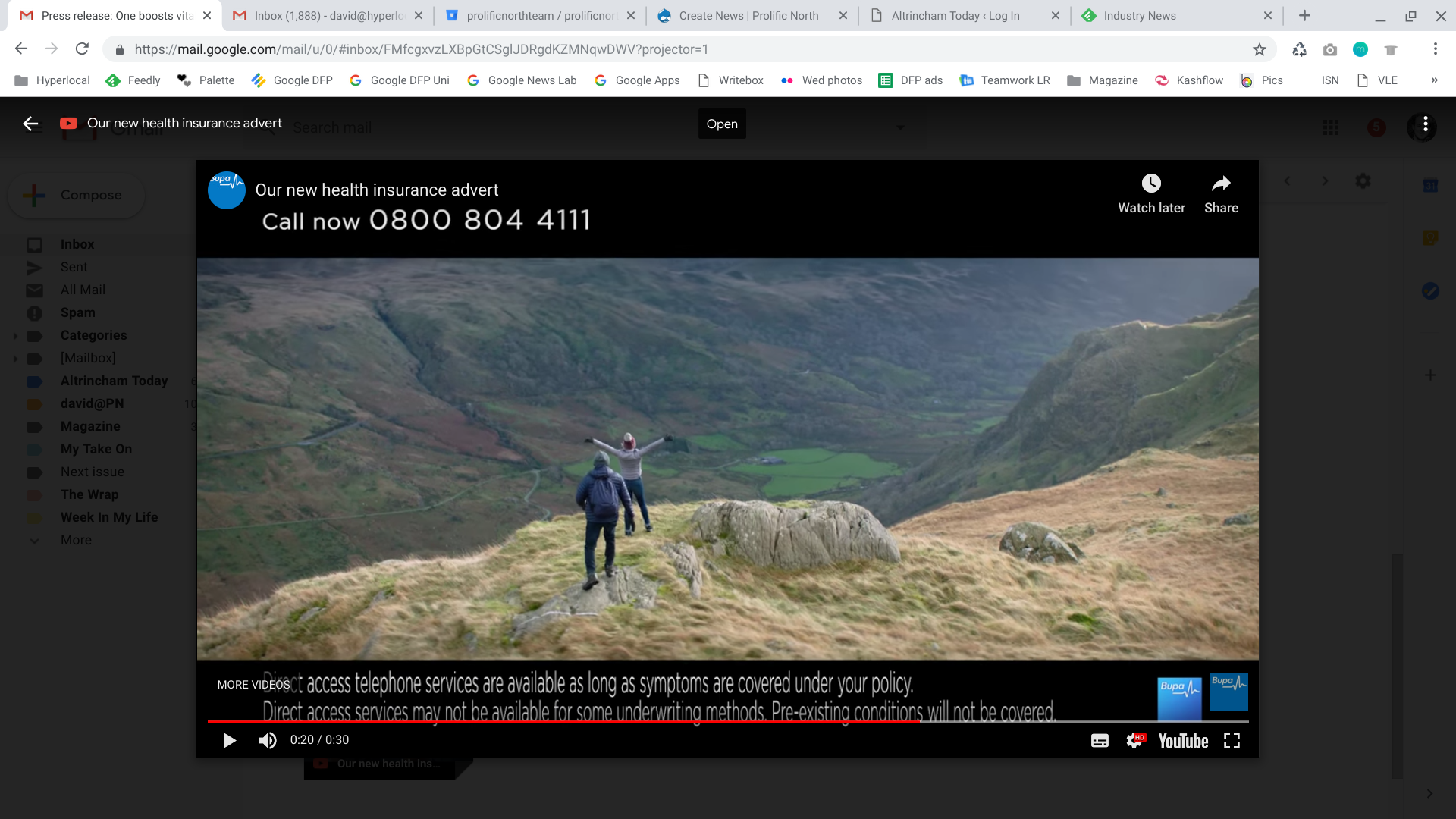Screen dimensions: 1456x819
Task: Switch to the Create News Prolific North tab
Action: (747, 15)
